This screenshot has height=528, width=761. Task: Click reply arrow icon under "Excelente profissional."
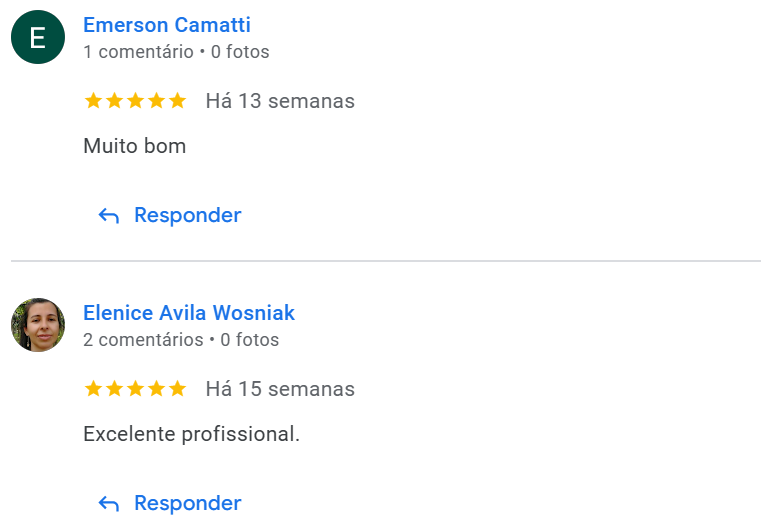click(109, 504)
